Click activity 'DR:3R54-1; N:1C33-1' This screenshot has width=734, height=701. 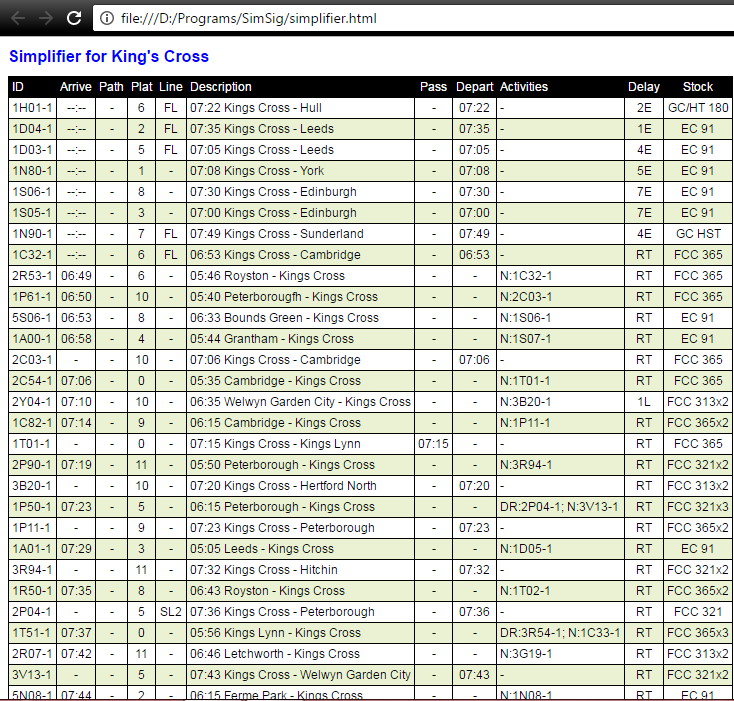pyautogui.click(x=560, y=633)
